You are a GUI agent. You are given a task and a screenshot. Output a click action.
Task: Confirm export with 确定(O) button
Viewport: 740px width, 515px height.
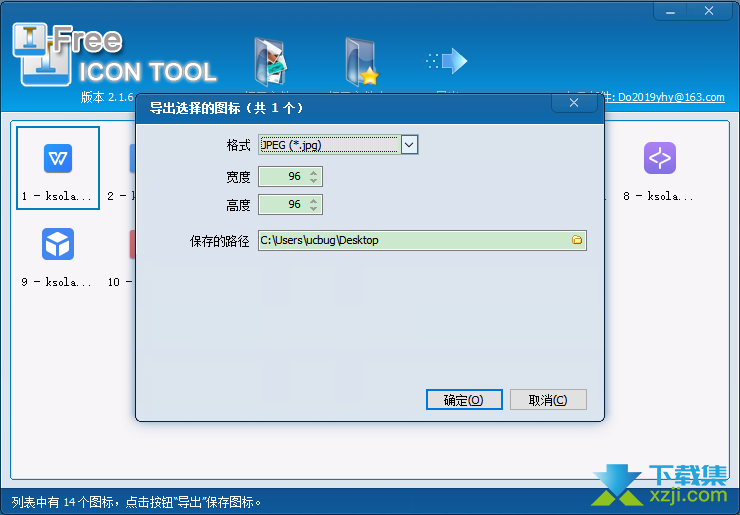(464, 400)
